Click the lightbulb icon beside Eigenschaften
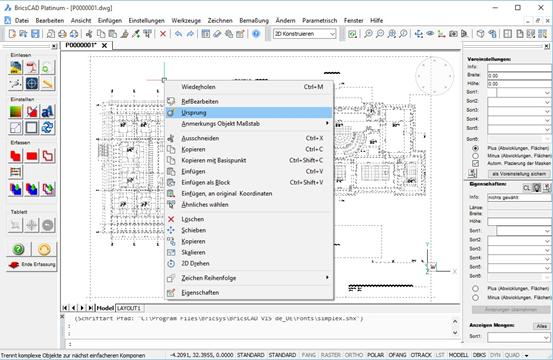Image resolution: width=553 pixels, height=360 pixels. pos(536,188)
